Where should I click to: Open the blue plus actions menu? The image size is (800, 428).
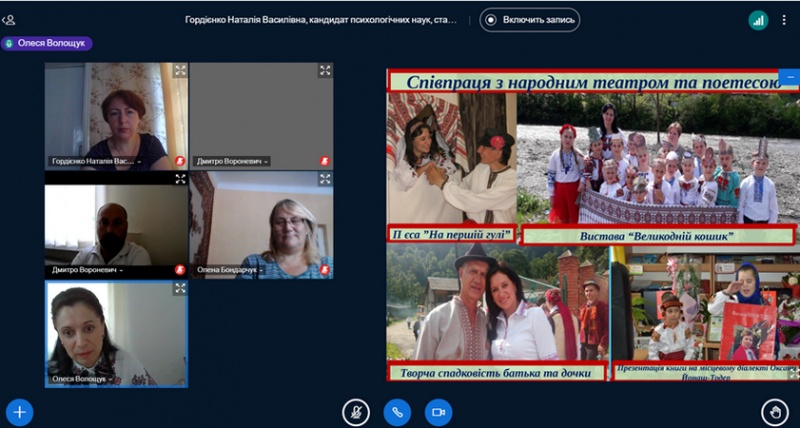click(20, 411)
